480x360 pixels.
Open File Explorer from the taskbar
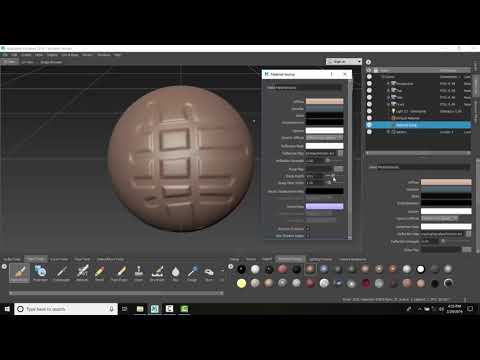[140, 309]
